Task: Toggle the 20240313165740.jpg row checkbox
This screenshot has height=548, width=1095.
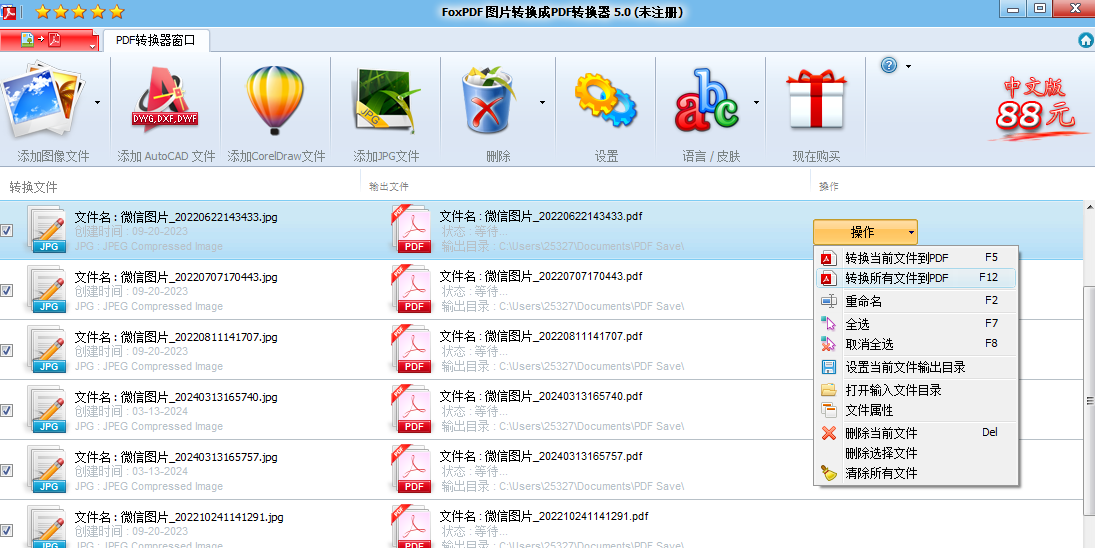Action: (x=7, y=410)
